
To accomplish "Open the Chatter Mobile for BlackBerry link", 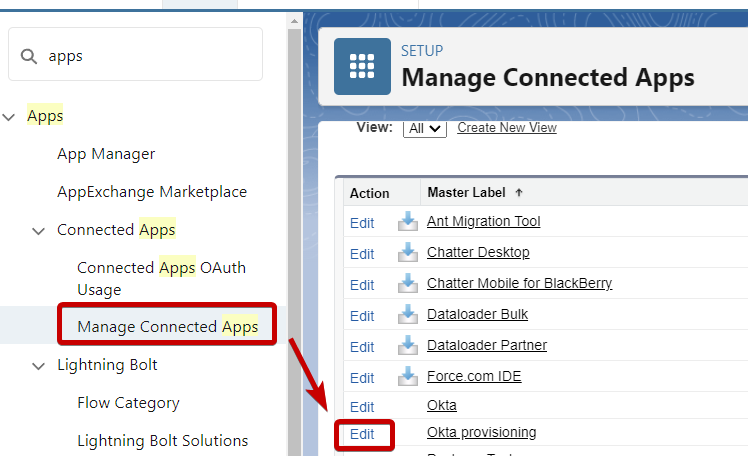I will pyautogui.click(x=519, y=283).
